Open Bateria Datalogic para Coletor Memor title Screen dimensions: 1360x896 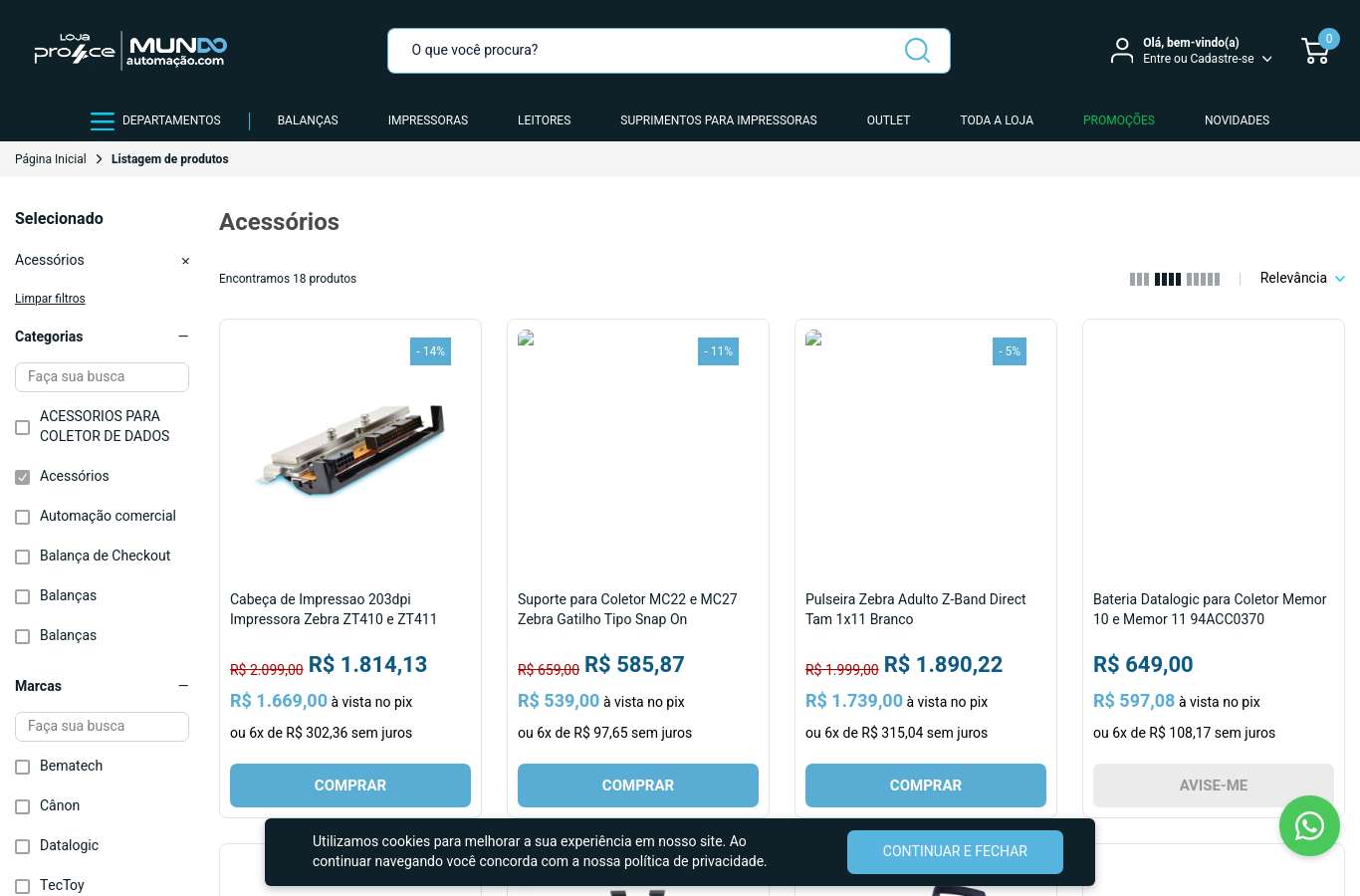[1210, 609]
